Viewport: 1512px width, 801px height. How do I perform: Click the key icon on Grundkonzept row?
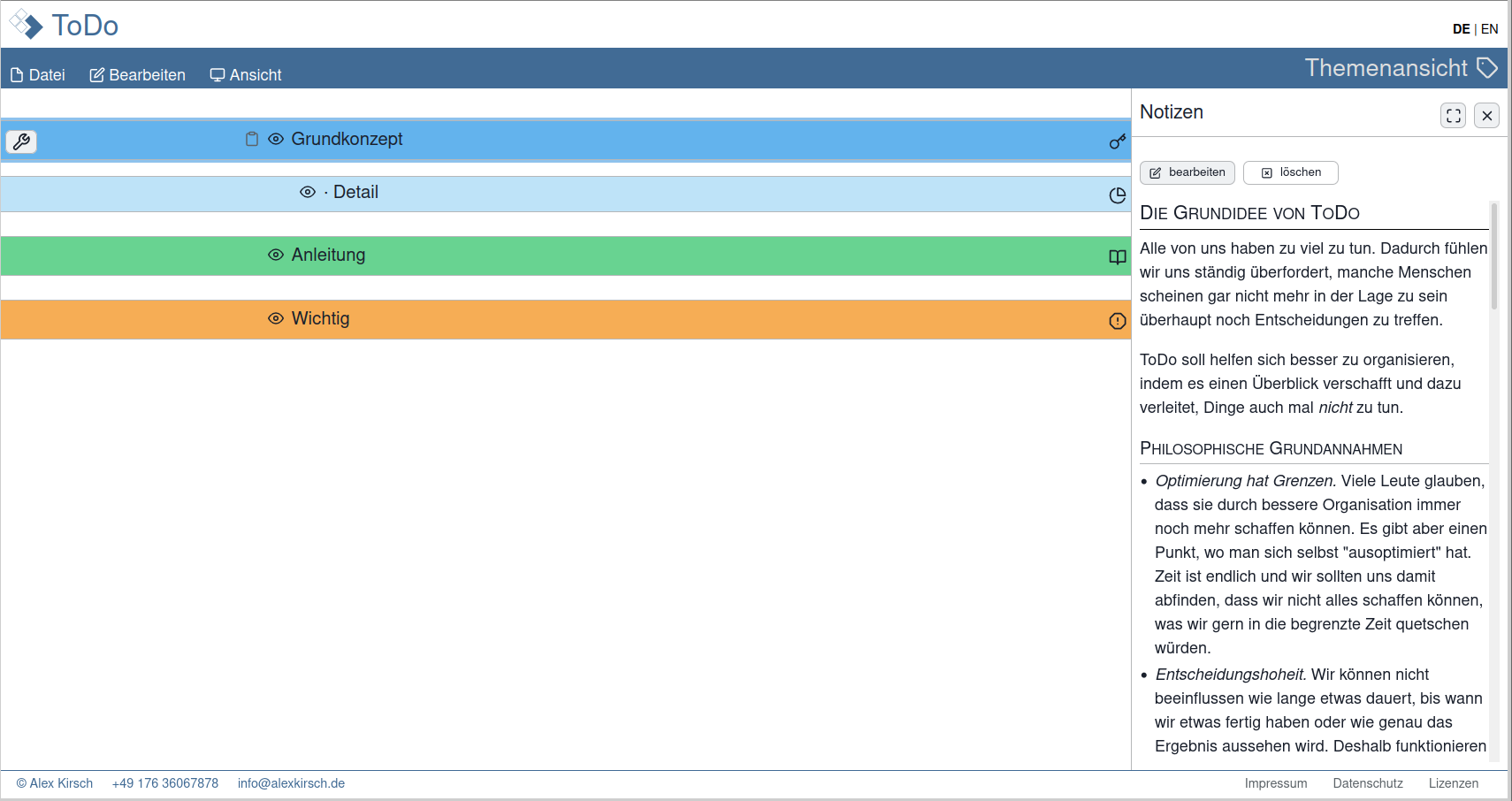[1118, 141]
